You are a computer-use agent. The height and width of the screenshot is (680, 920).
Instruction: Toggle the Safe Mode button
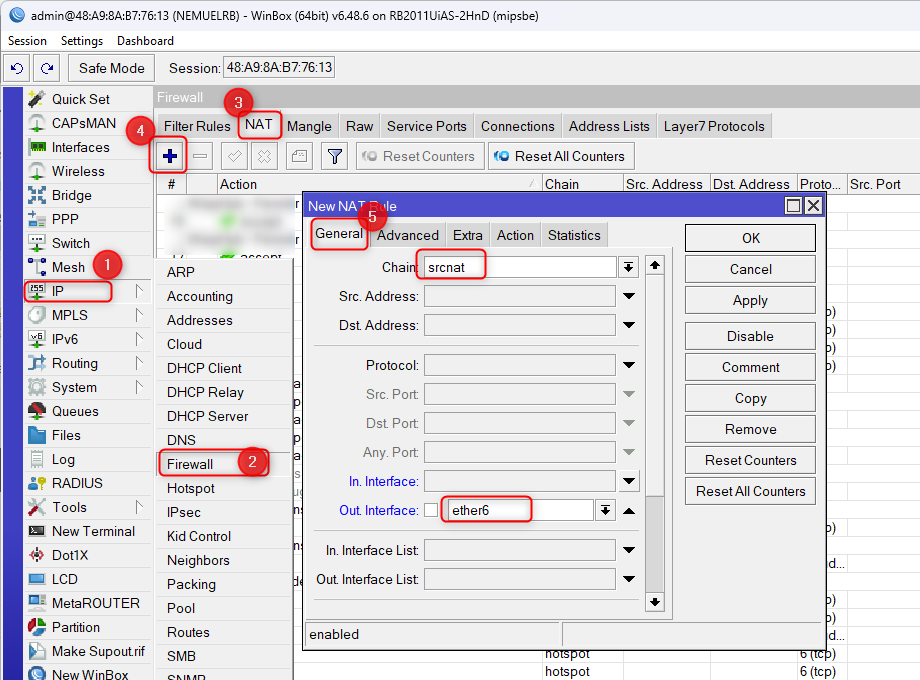pos(112,68)
